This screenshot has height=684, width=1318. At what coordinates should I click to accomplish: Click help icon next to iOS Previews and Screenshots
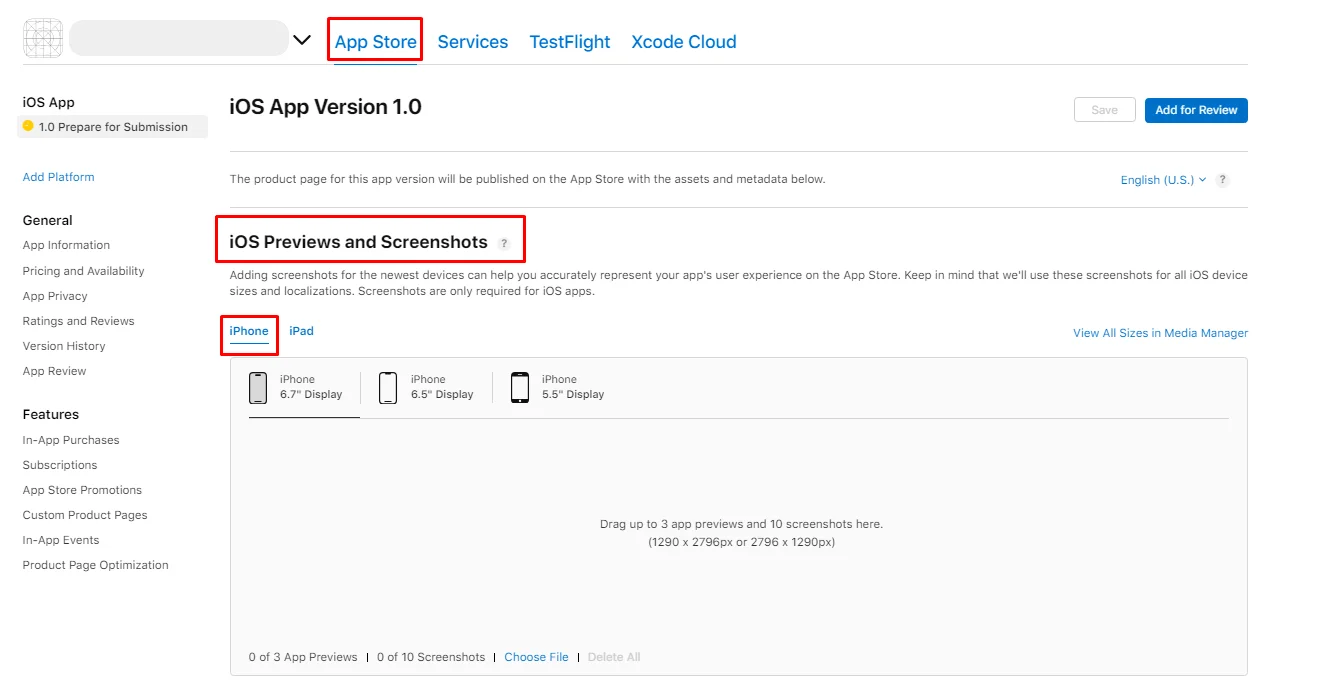click(504, 243)
